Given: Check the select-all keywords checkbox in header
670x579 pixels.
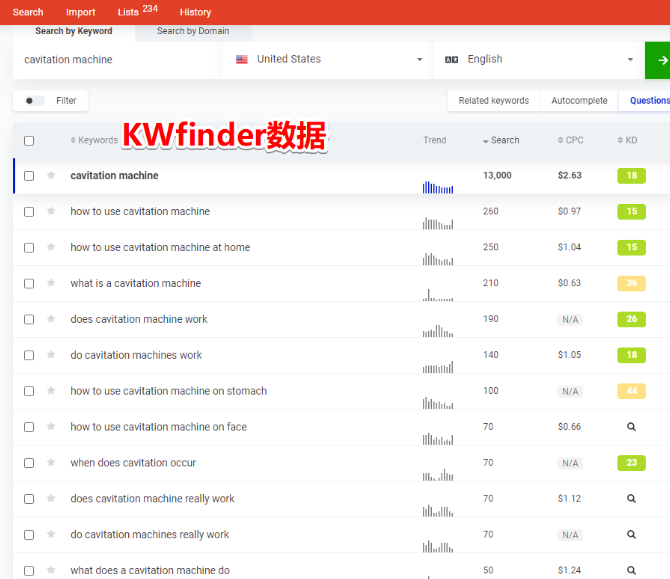Looking at the screenshot, I should point(29,141).
